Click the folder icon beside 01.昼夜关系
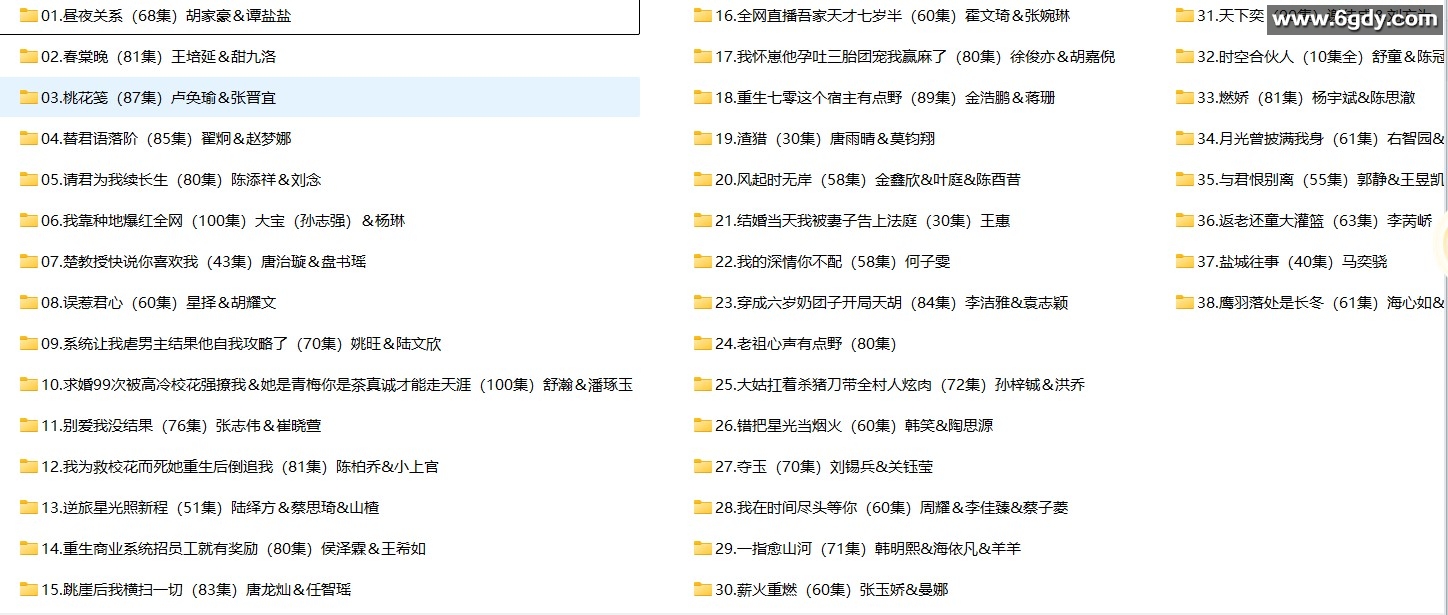The image size is (1448, 615). (x=27, y=16)
